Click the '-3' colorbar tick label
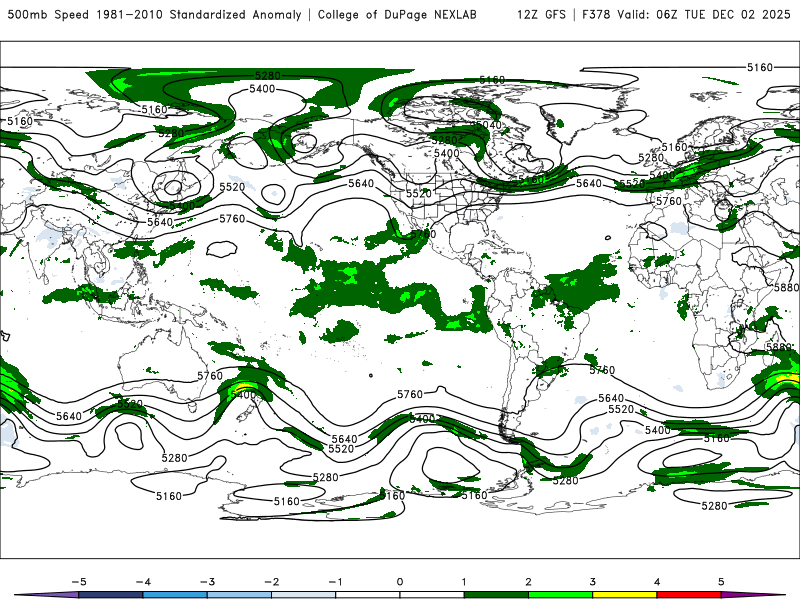 point(207,582)
